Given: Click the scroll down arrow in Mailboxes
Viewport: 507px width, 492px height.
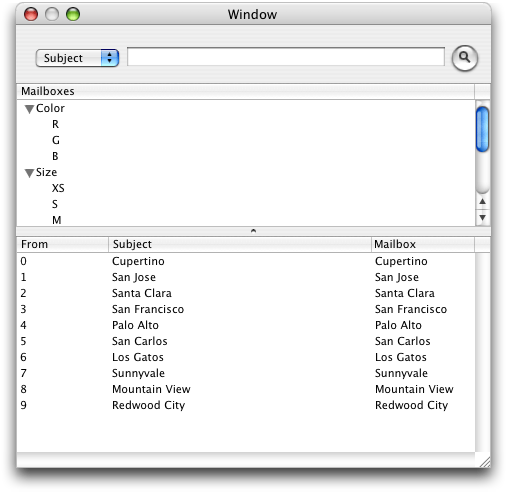Looking at the screenshot, I should (482, 217).
